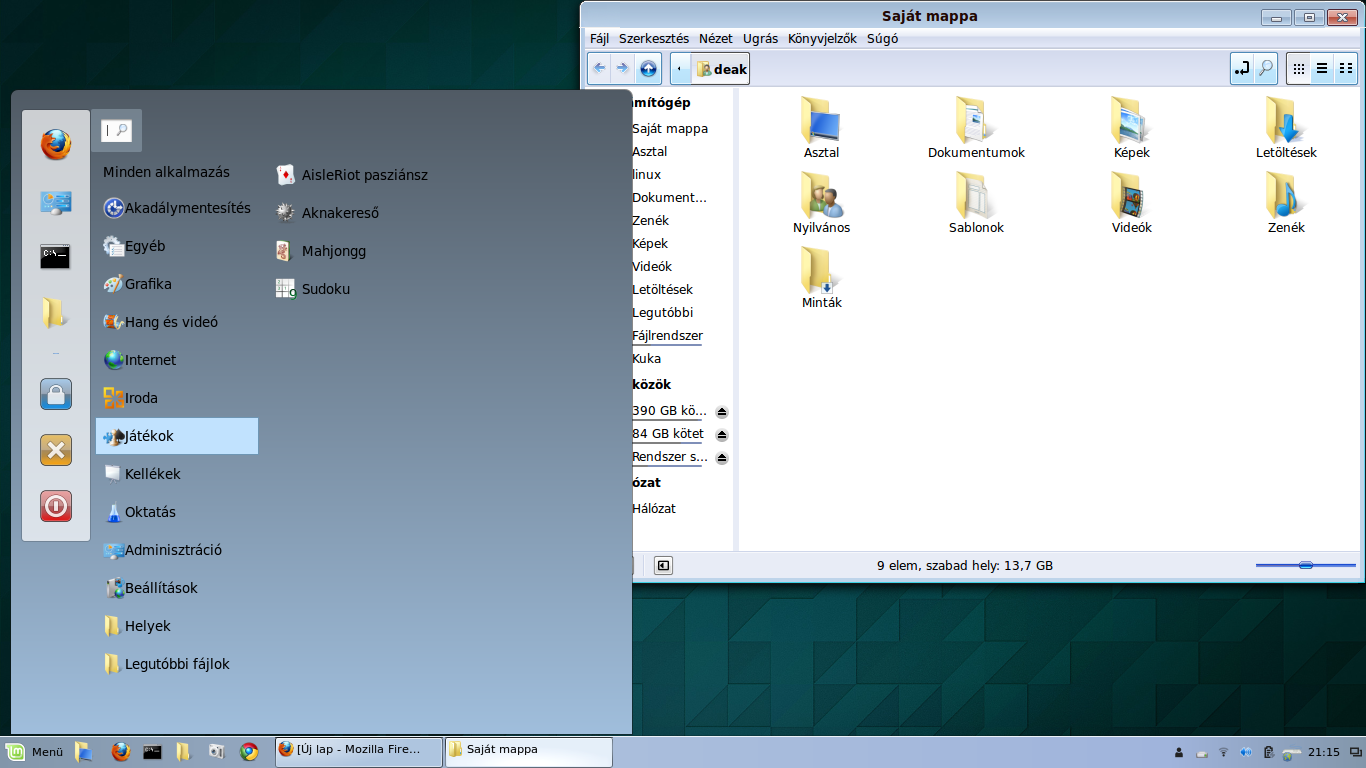Select the Nyilvános folder icon
This screenshot has height=768, width=1366.
click(x=821, y=196)
